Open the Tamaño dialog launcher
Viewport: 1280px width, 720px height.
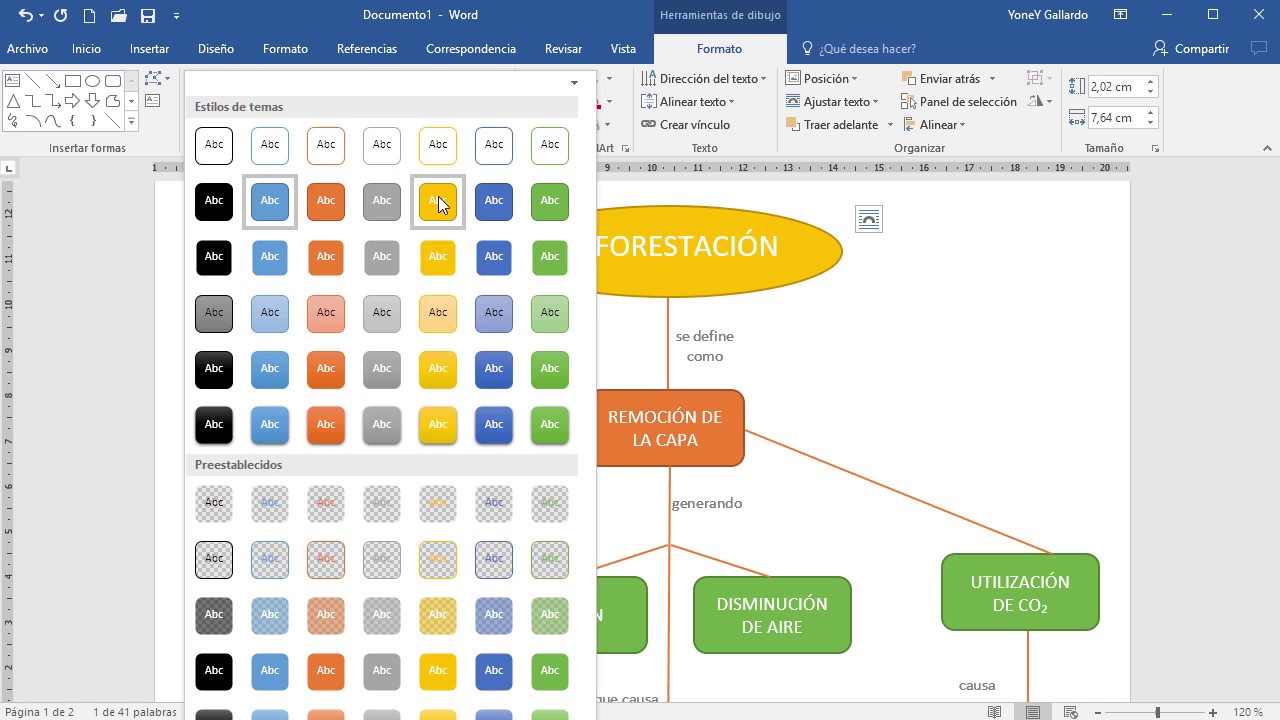point(1155,148)
